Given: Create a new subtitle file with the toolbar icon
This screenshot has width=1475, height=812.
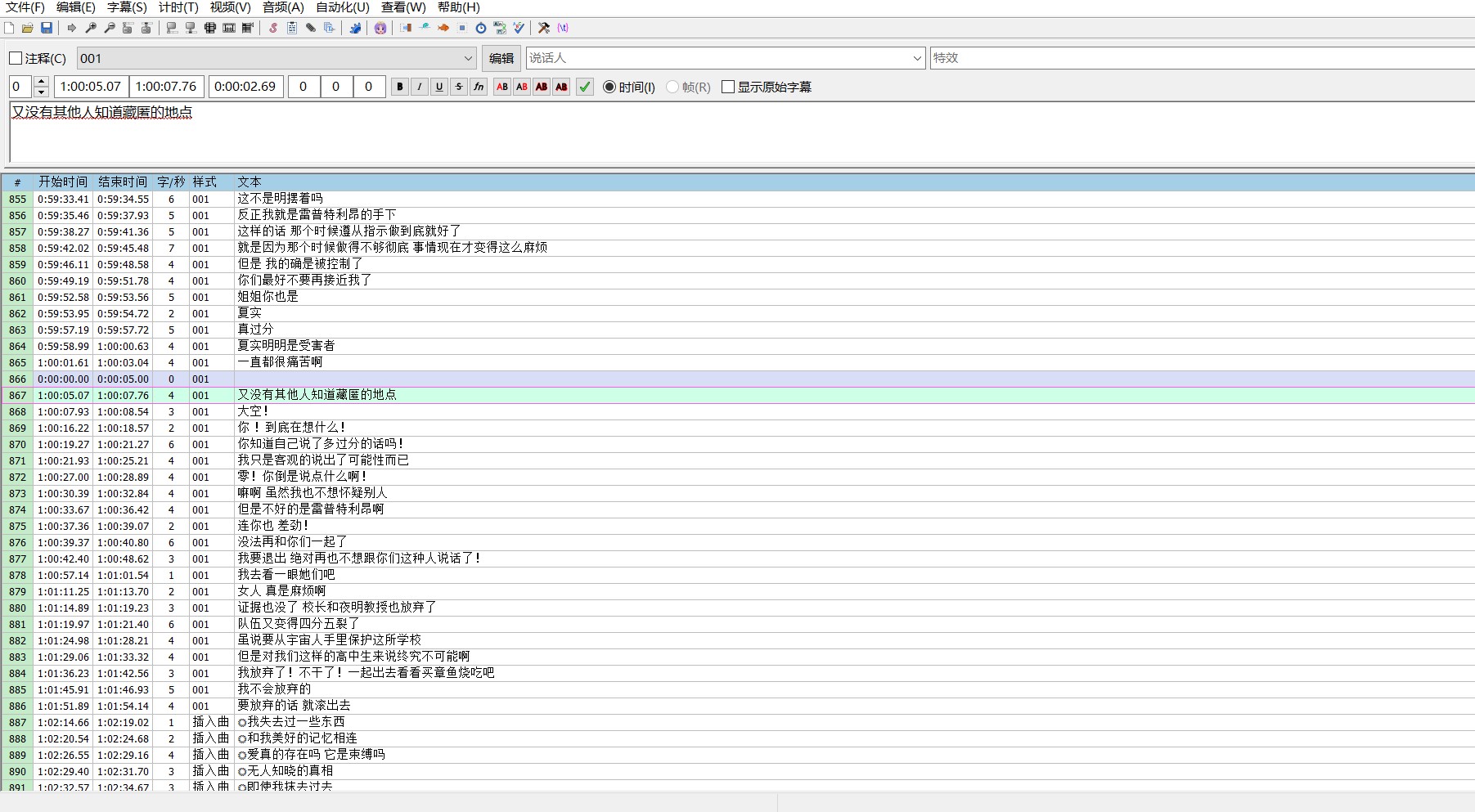Looking at the screenshot, I should [9, 28].
